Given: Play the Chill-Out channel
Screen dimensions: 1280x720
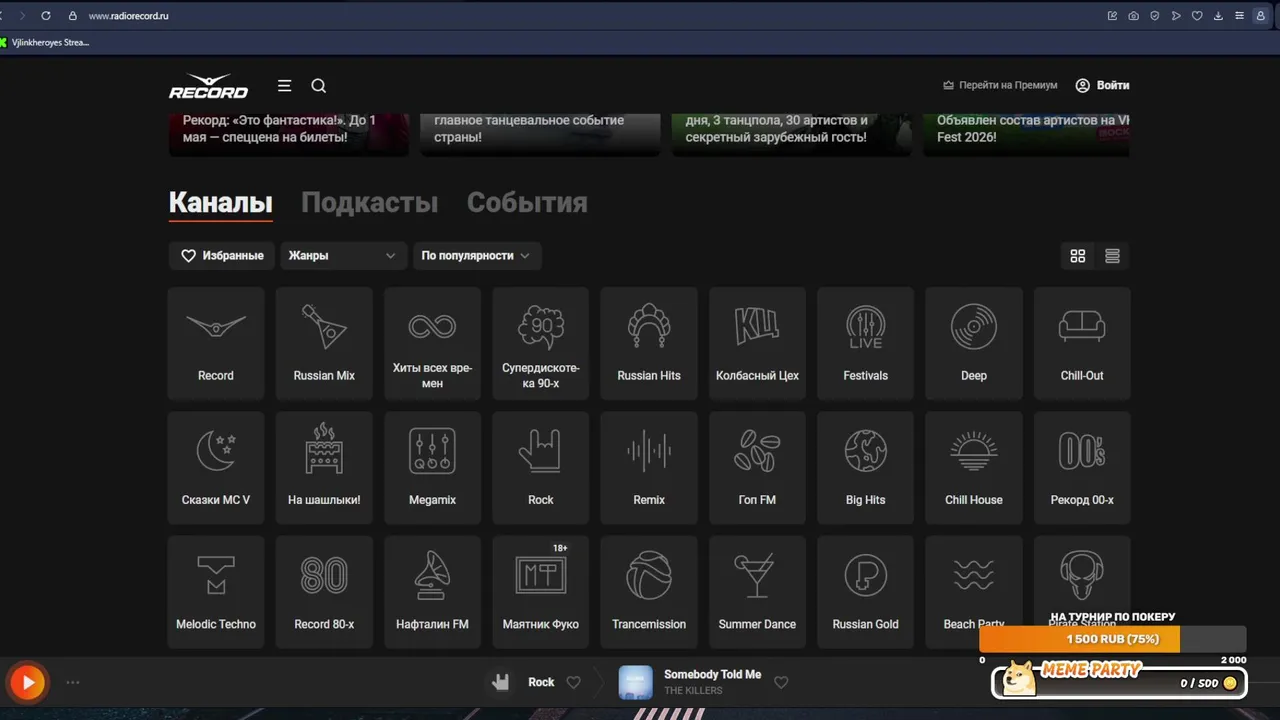Looking at the screenshot, I should [x=1082, y=344].
